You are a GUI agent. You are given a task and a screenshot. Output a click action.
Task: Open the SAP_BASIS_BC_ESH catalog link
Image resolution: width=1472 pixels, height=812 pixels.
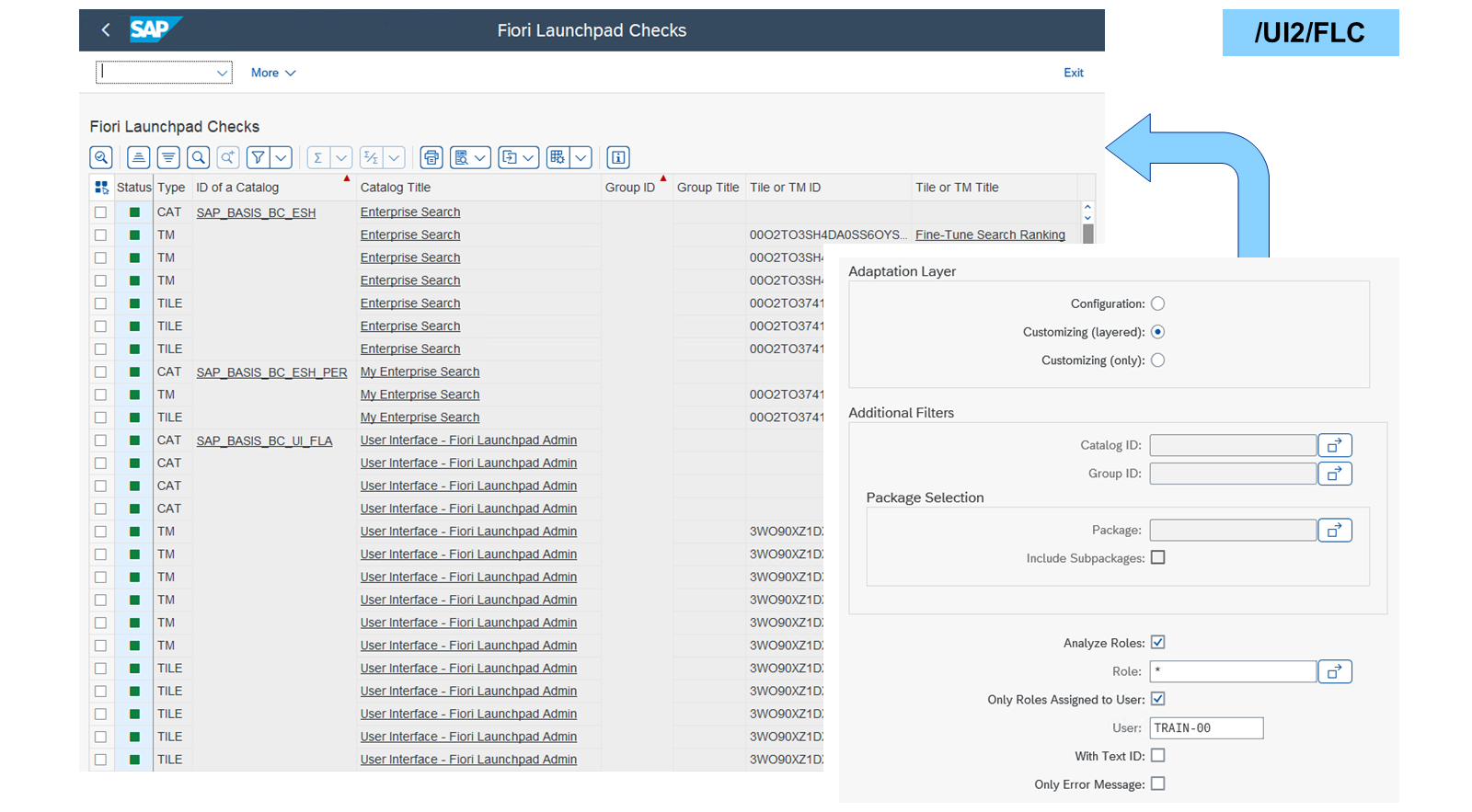(256, 212)
